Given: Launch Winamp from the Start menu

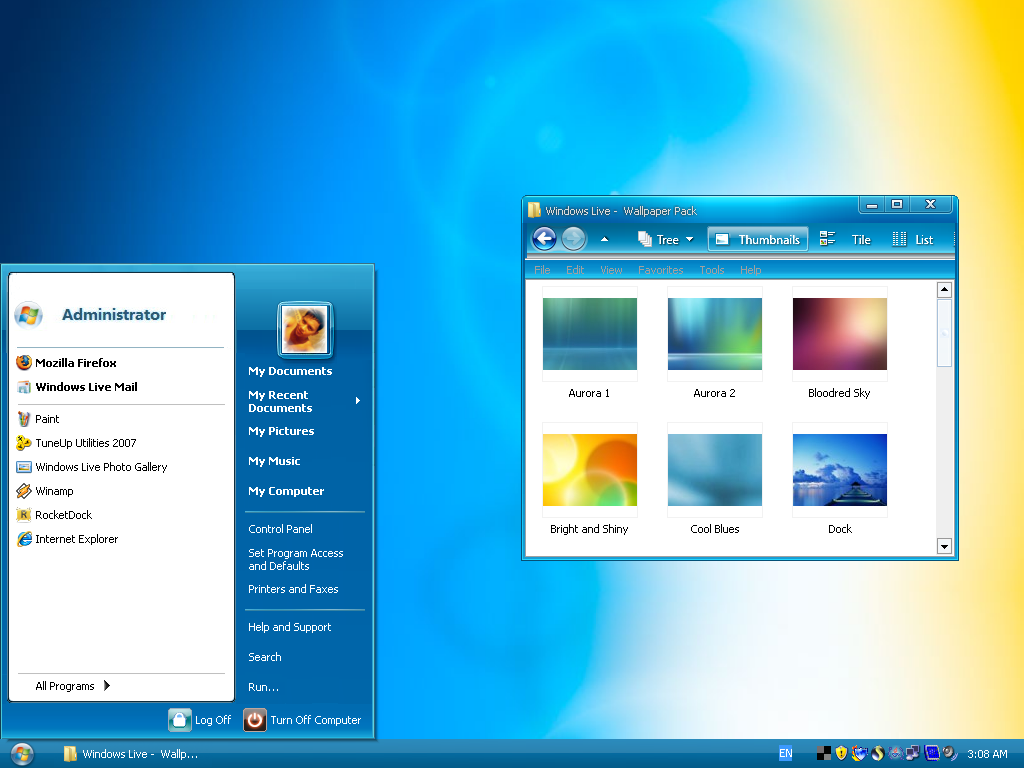Looking at the screenshot, I should 45,490.
